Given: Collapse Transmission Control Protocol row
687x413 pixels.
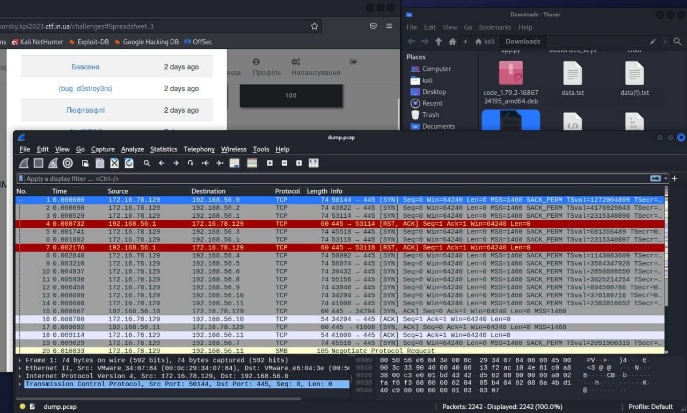Looking at the screenshot, I should (x=21, y=384).
